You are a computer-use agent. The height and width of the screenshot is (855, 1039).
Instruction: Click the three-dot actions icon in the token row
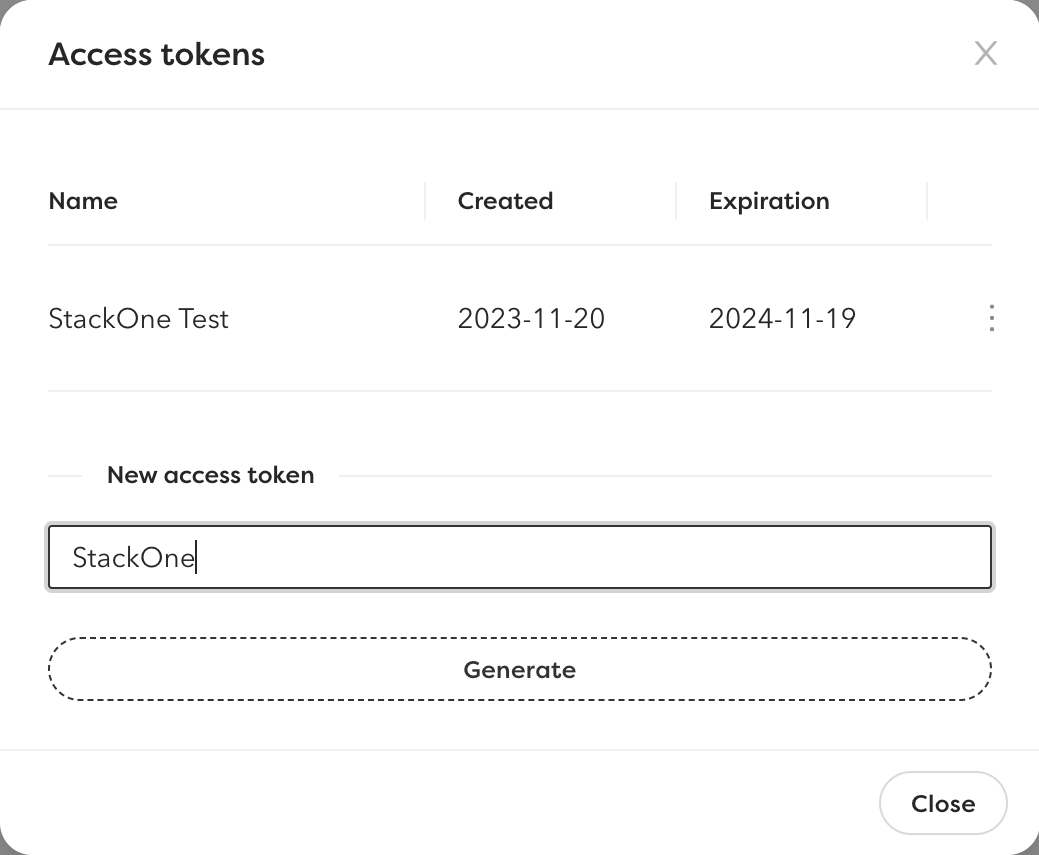(991, 318)
